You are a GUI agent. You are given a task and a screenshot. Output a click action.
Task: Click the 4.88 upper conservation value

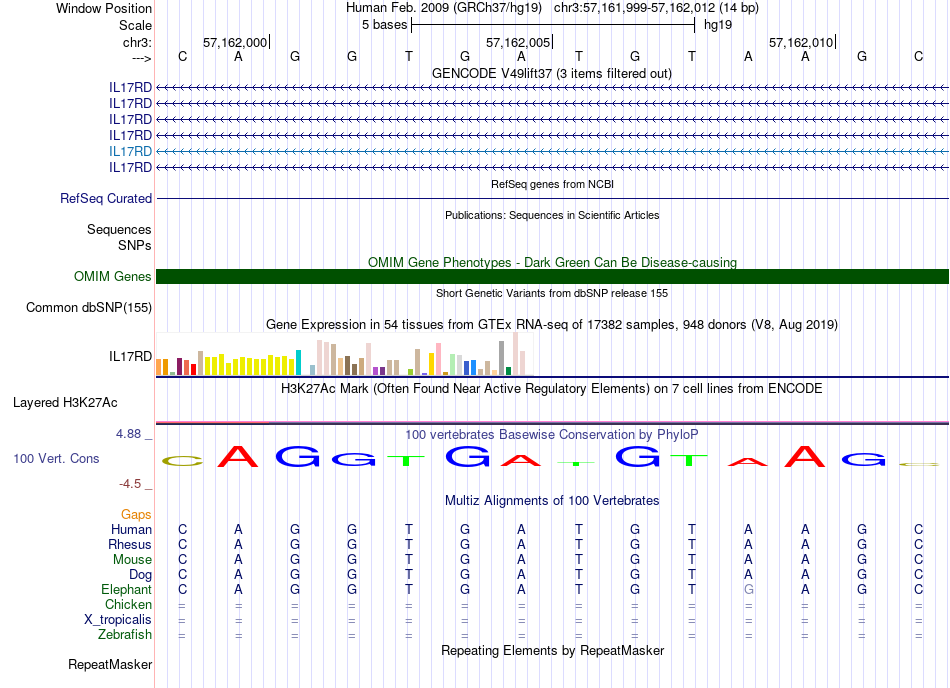pyautogui.click(x=128, y=434)
